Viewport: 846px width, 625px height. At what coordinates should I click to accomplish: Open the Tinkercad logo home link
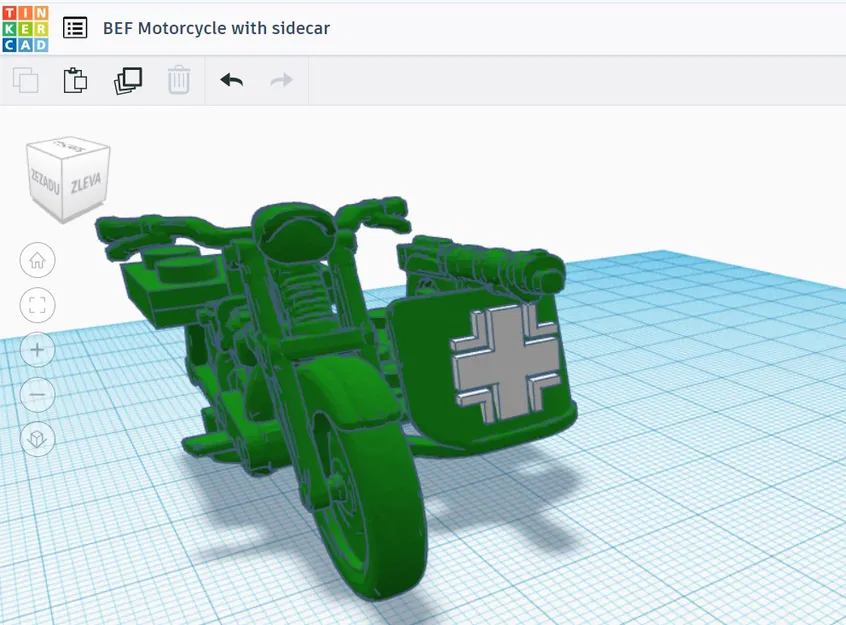tap(25, 29)
